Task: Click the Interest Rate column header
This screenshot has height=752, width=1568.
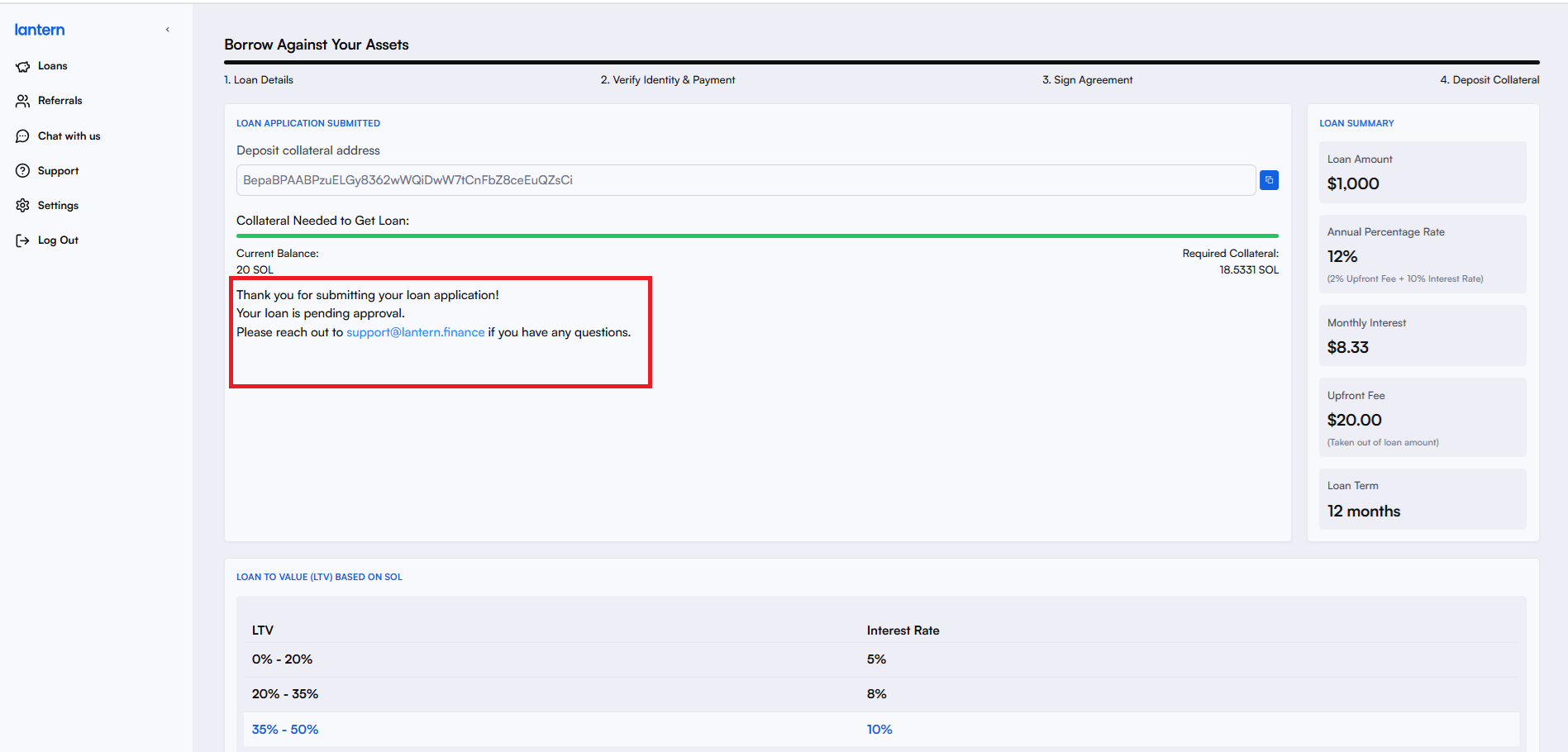Action: pos(903,631)
